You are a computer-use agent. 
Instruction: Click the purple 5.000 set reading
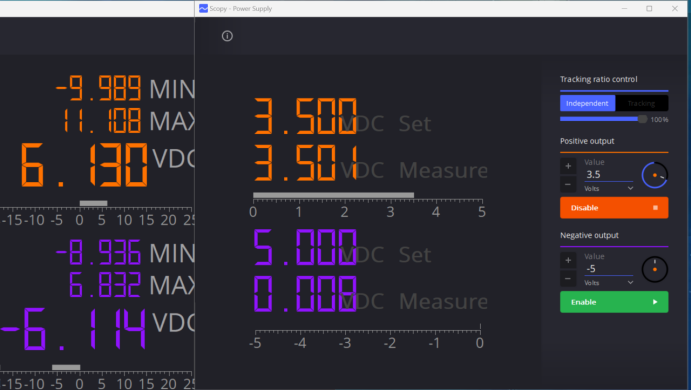click(x=305, y=248)
